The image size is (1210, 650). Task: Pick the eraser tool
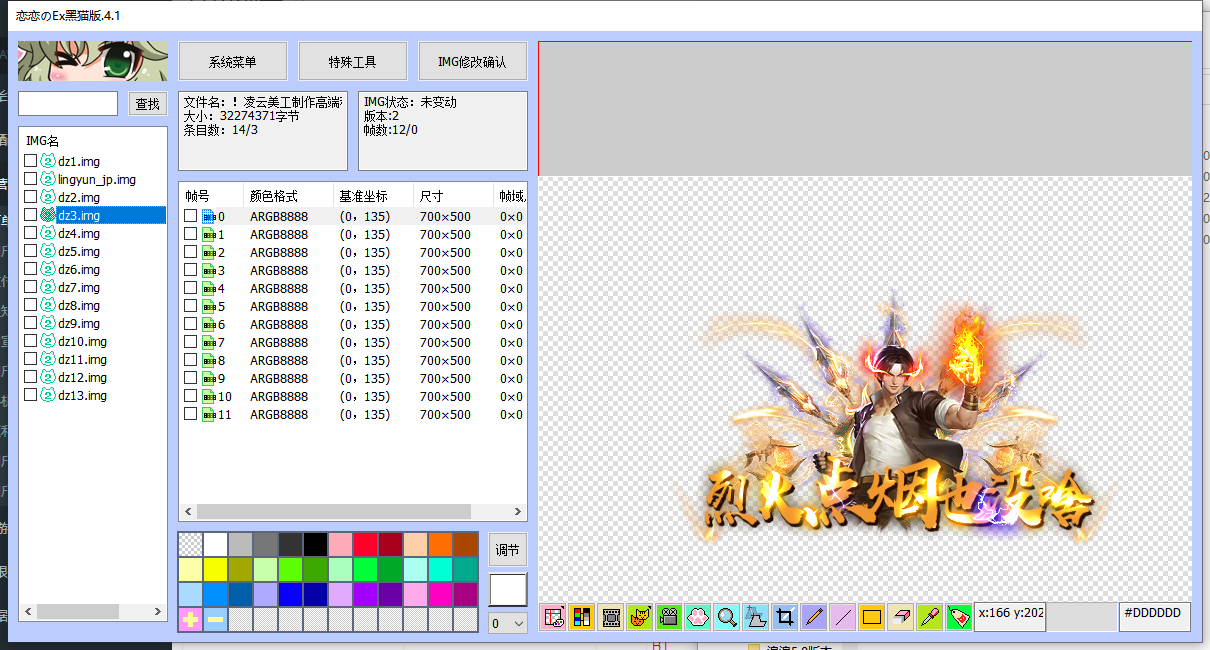coord(900,617)
